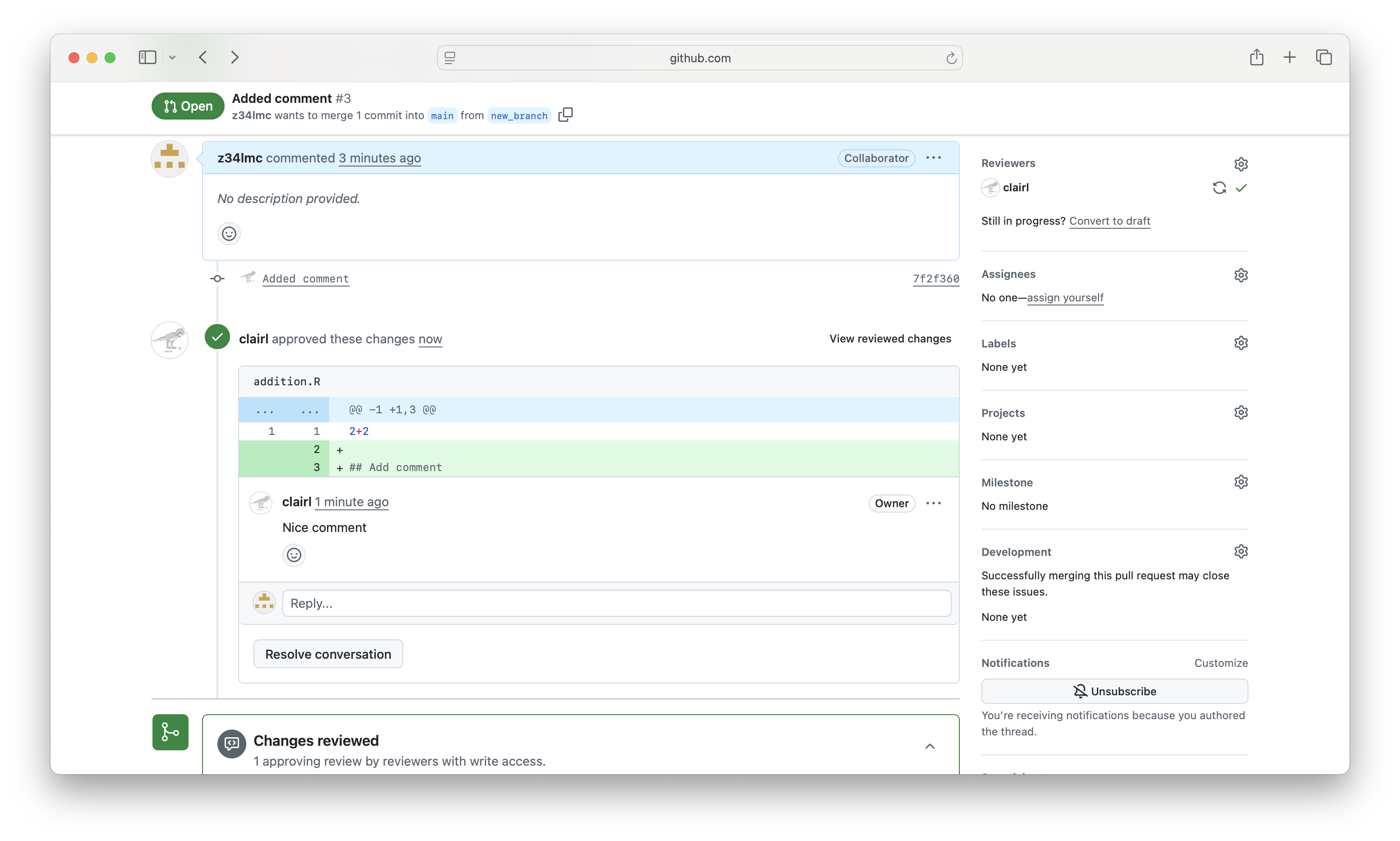Viewport: 1400px width, 841px height.
Task: Open options menu on clairl's review comment
Action: pyautogui.click(x=933, y=503)
